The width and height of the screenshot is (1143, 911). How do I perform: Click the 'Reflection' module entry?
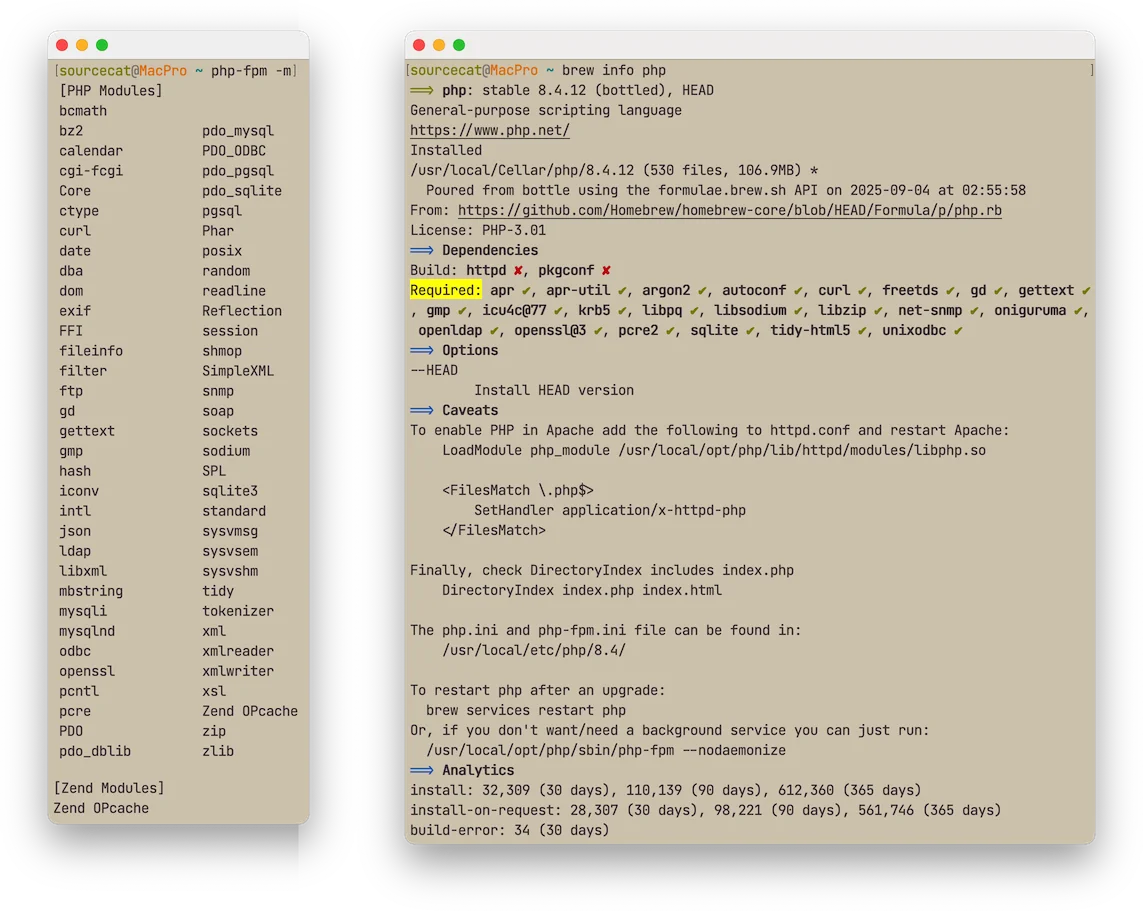pyautogui.click(x=242, y=310)
